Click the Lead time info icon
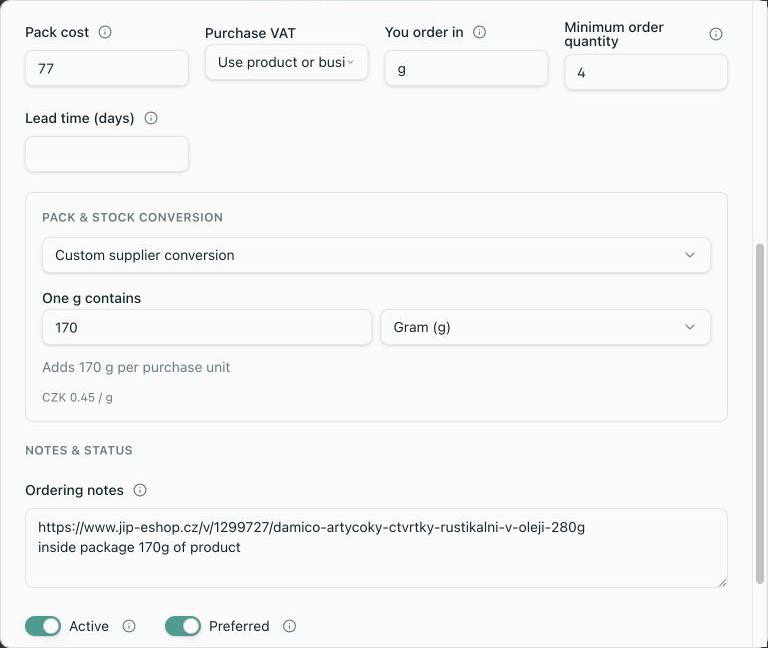The image size is (768, 648). (x=151, y=118)
